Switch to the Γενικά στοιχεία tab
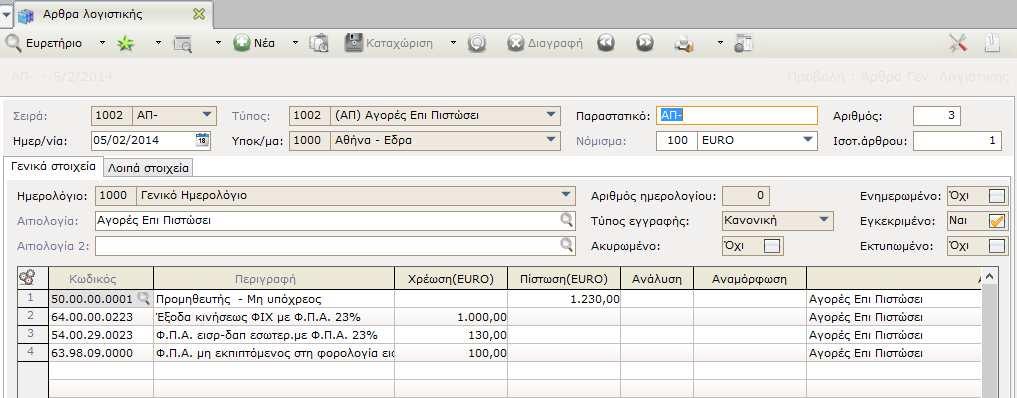The width and height of the screenshot is (1017, 398). click(x=53, y=167)
